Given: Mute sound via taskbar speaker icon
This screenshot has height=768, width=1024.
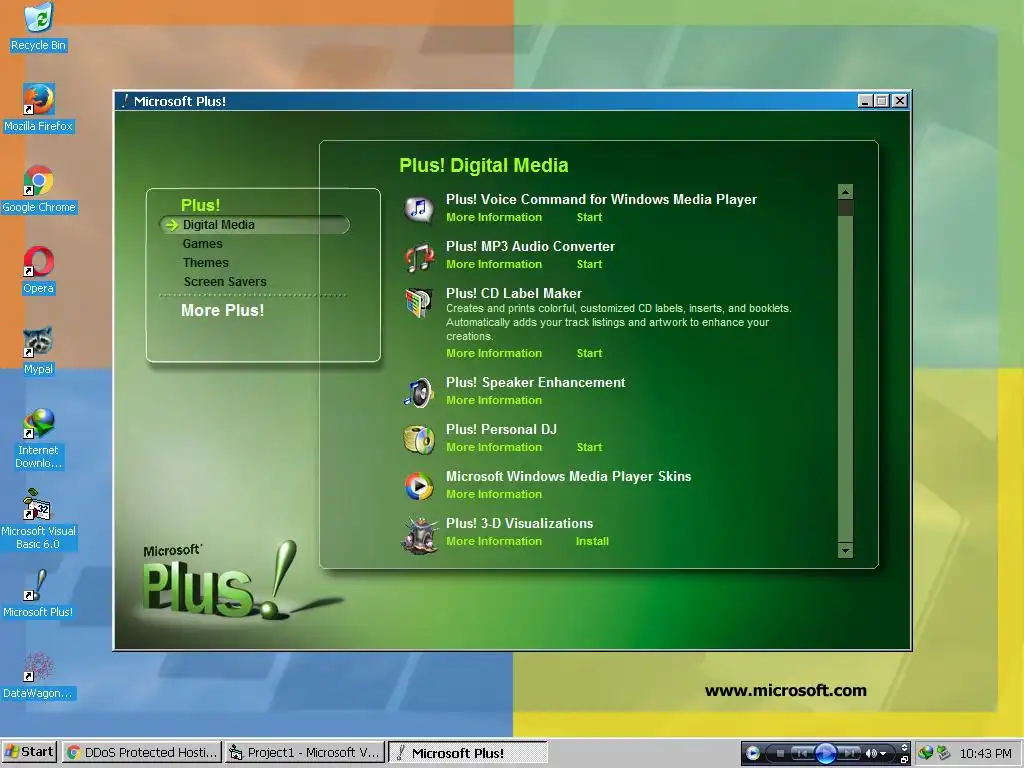Looking at the screenshot, I should [x=871, y=753].
